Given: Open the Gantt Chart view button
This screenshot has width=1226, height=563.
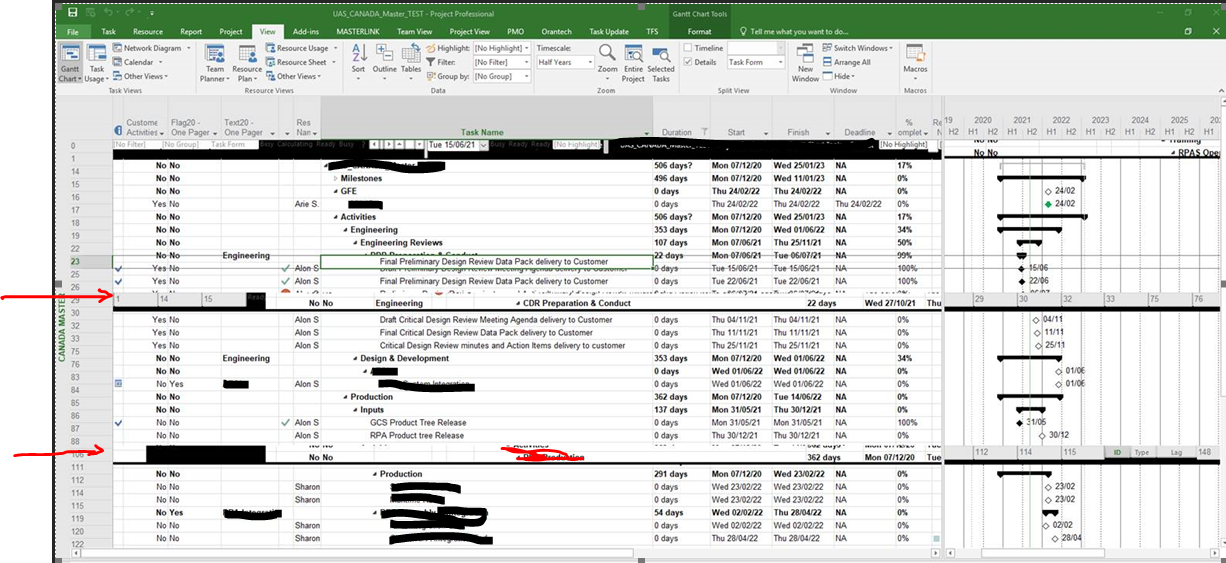Looking at the screenshot, I should 69,63.
